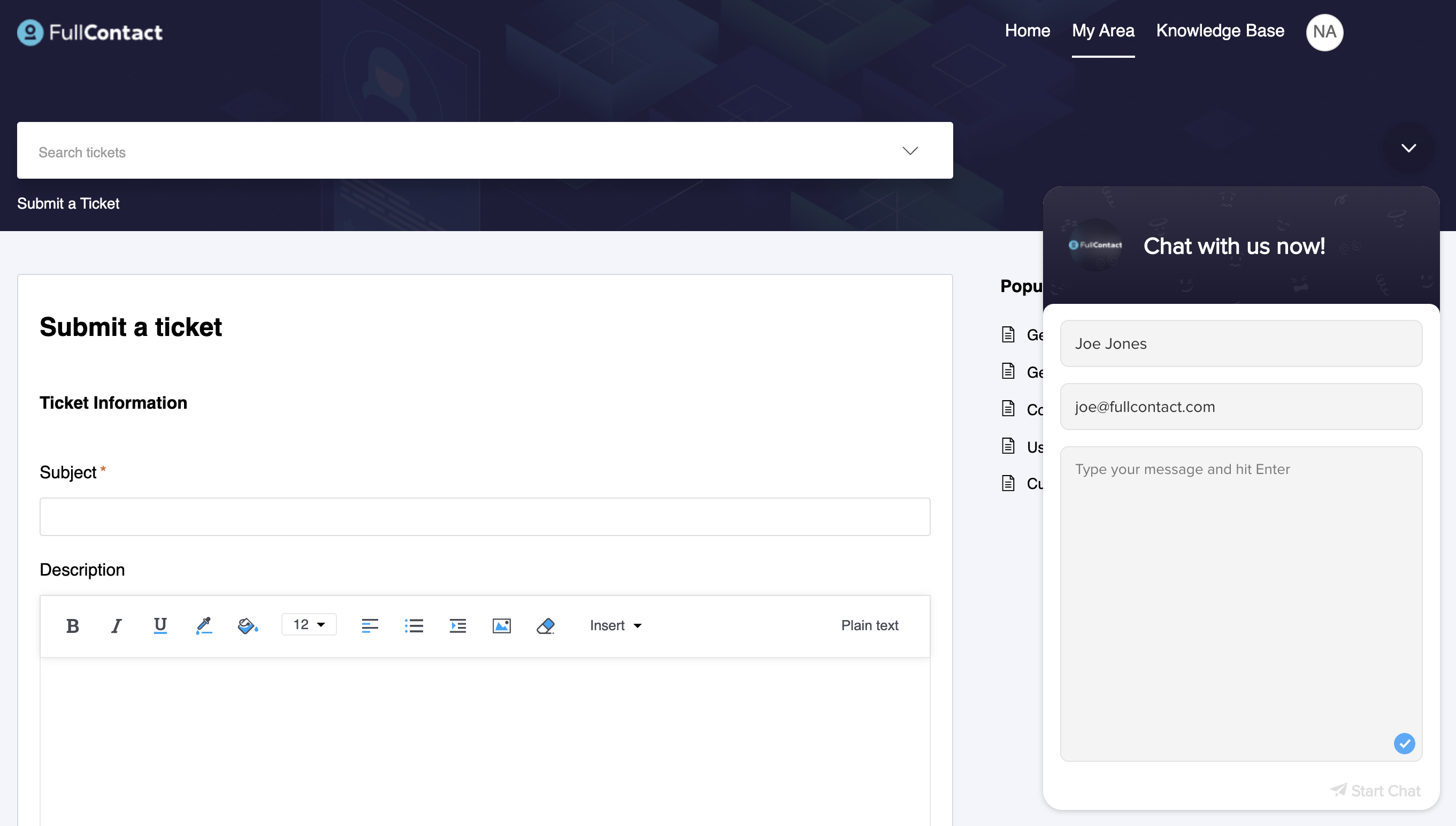Apply italic formatting in the editor
The image size is (1456, 826).
(116, 626)
